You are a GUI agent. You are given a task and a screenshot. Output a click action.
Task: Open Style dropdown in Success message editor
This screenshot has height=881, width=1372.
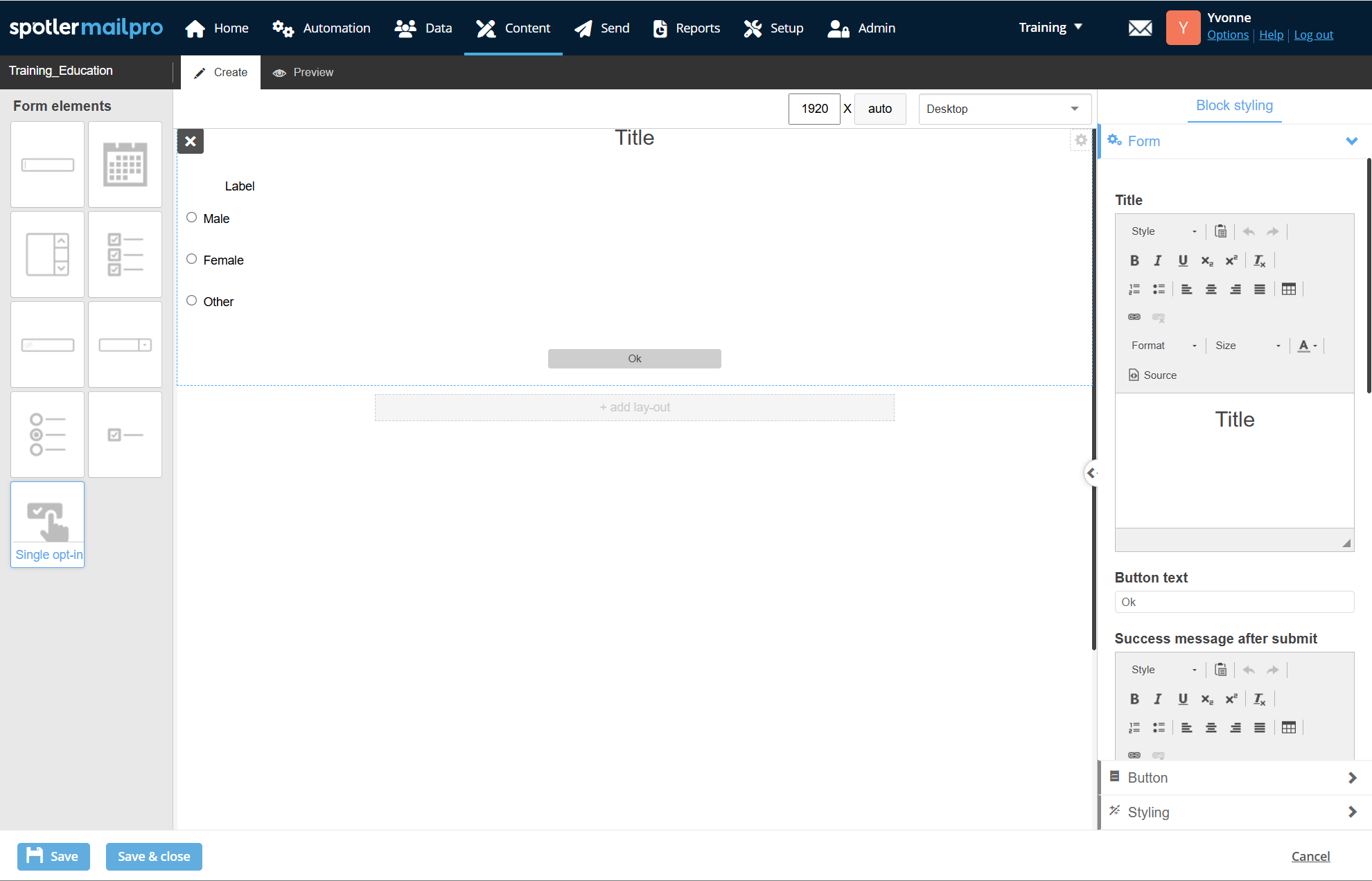coord(1164,670)
